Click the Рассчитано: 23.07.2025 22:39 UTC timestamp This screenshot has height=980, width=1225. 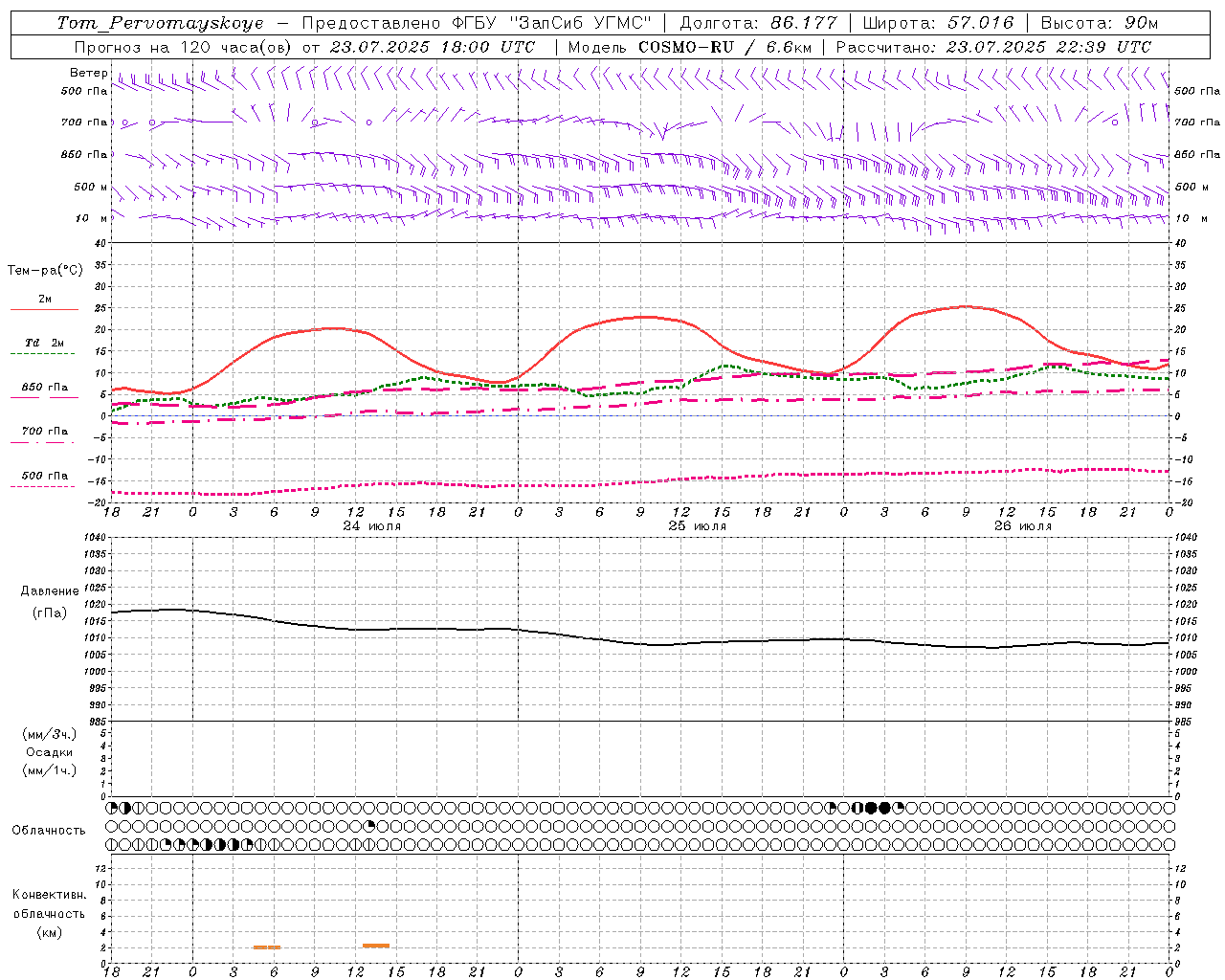point(992,47)
